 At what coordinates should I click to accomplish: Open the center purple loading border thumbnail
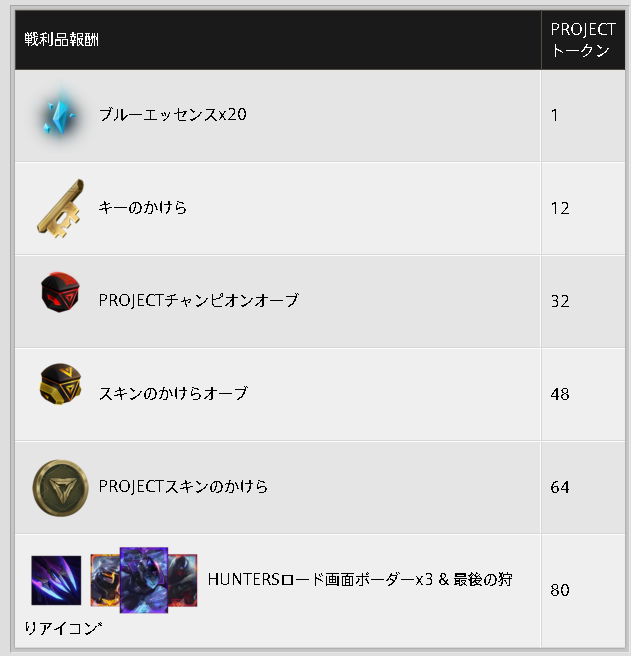144,580
